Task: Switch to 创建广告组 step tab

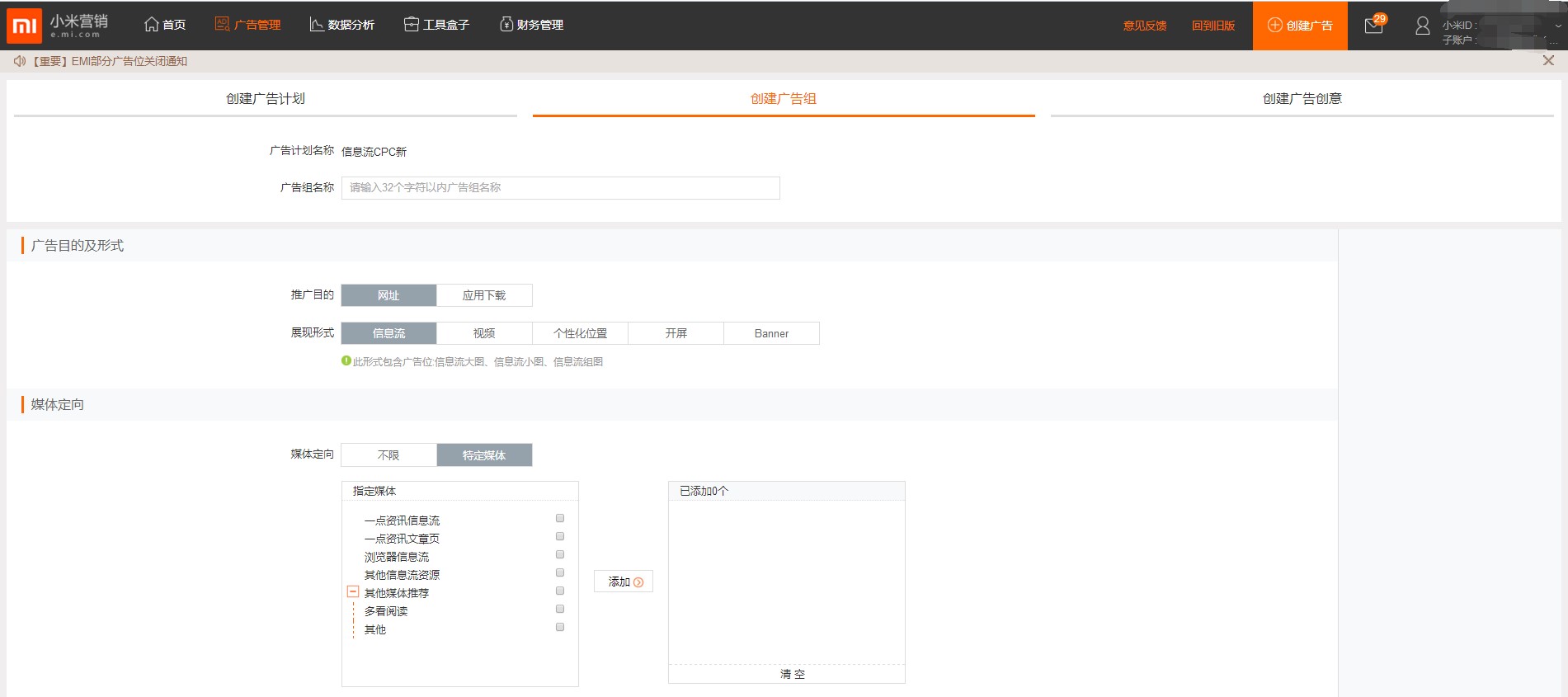Action: coord(784,99)
